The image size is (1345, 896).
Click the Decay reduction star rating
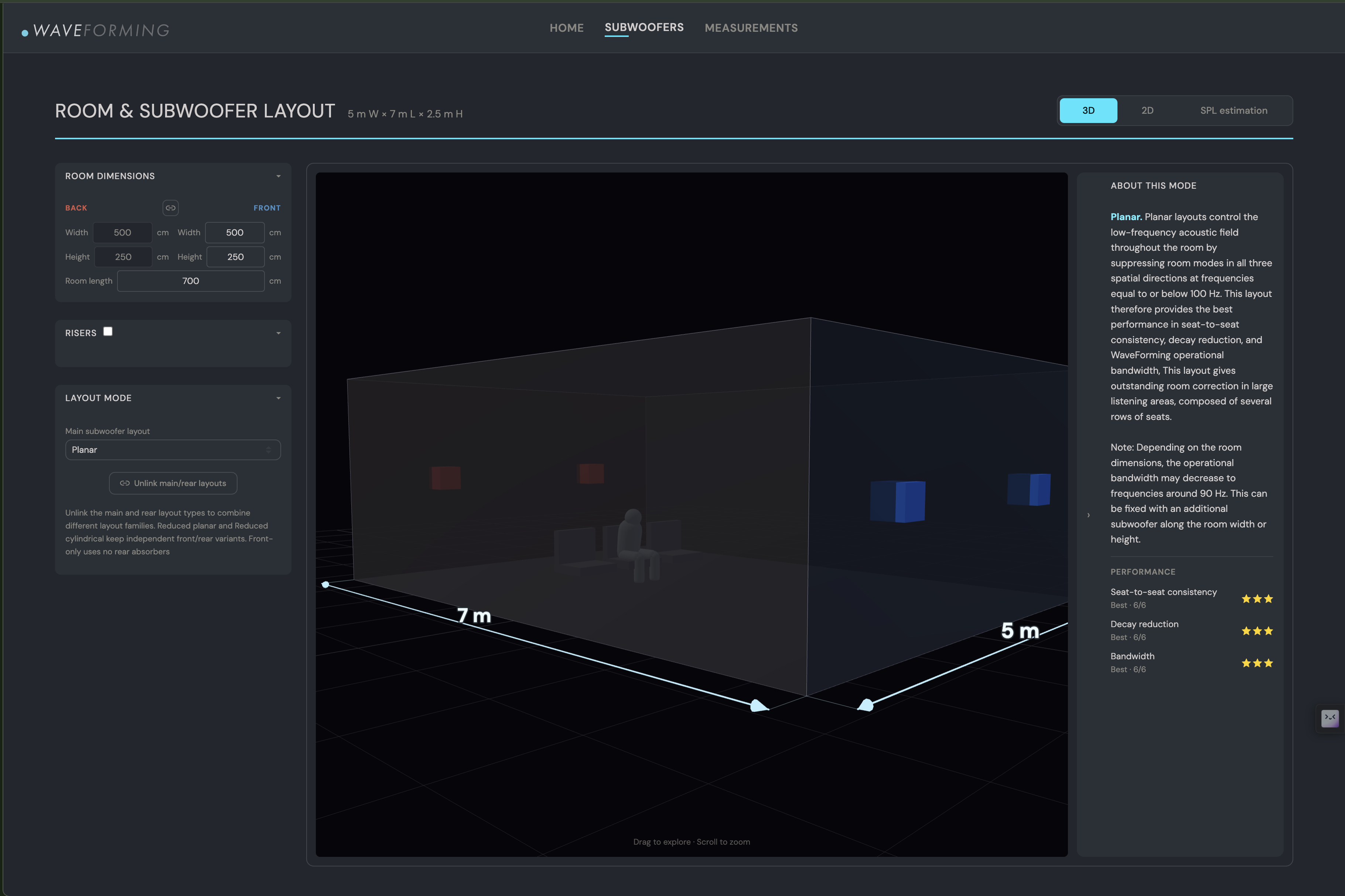[1257, 631]
